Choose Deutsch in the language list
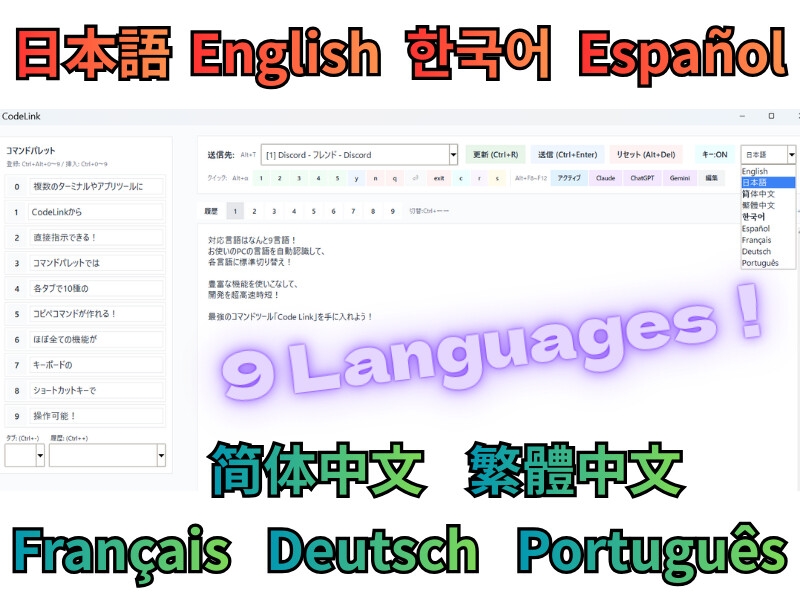Viewport: 800px width, 600px height. (757, 252)
